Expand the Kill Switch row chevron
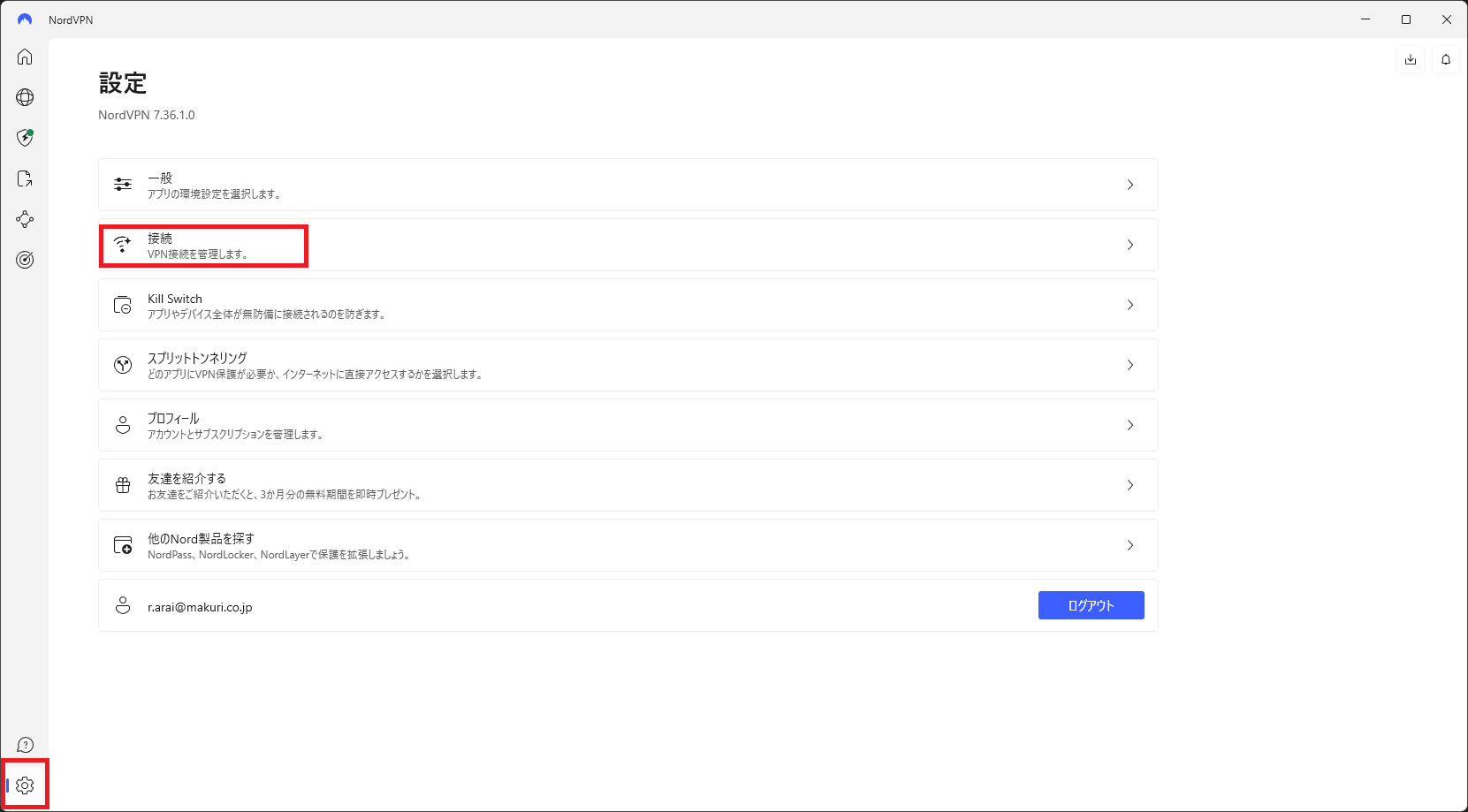This screenshot has width=1468, height=812. point(1130,305)
